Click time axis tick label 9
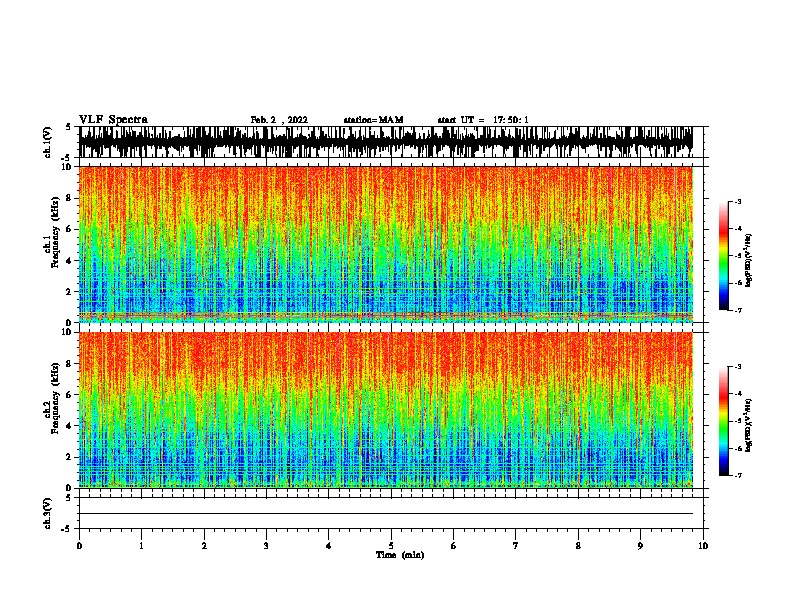 pyautogui.click(x=640, y=546)
